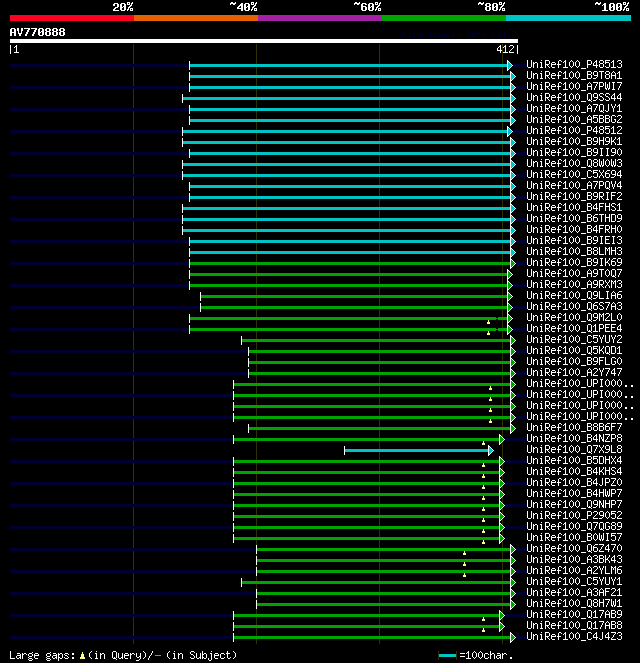640x663 pixels.
Task: Click the UniRef100_C4J4Z3 label
Action: 574,636
